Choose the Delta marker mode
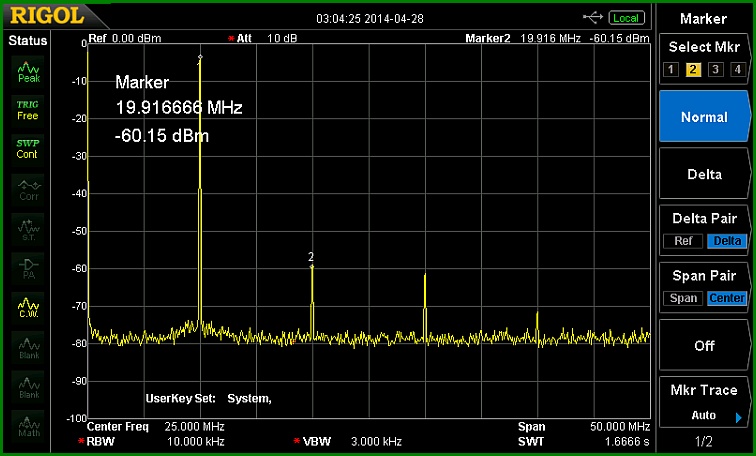This screenshot has height=456, width=756. coord(704,174)
